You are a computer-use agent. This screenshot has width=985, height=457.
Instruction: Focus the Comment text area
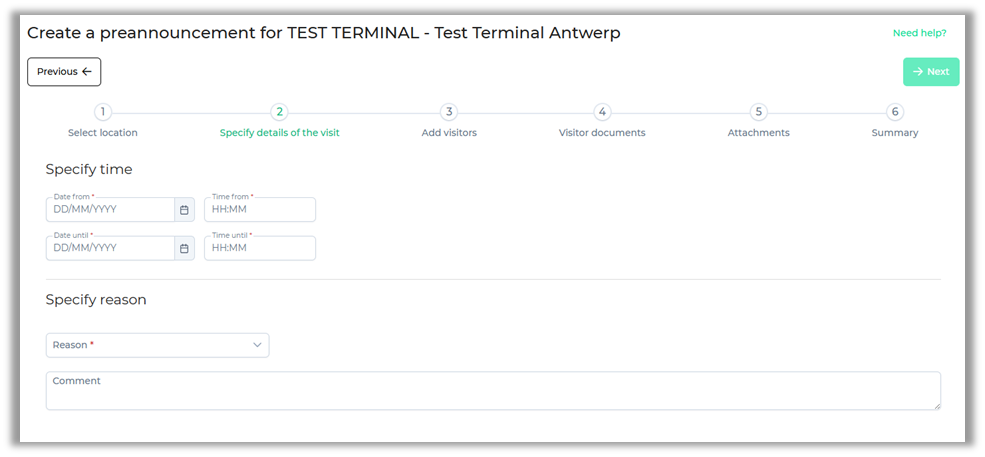click(493, 391)
